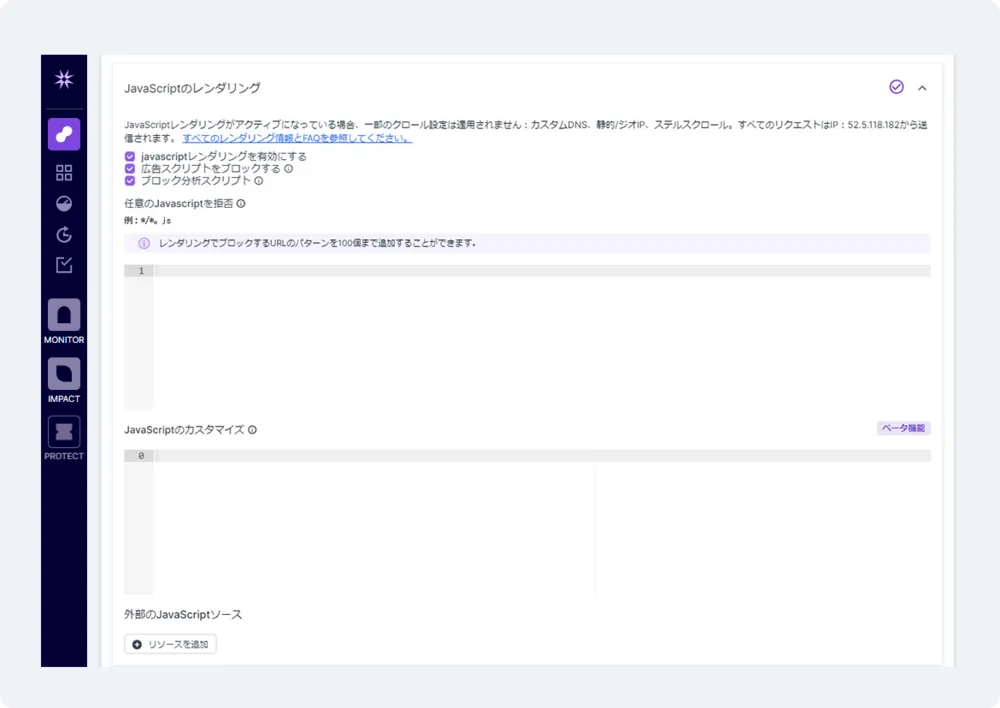Screen dimensions: 1000x708
Task: Uncheck javascriptレンダリングを有効にする
Action: 130,156
